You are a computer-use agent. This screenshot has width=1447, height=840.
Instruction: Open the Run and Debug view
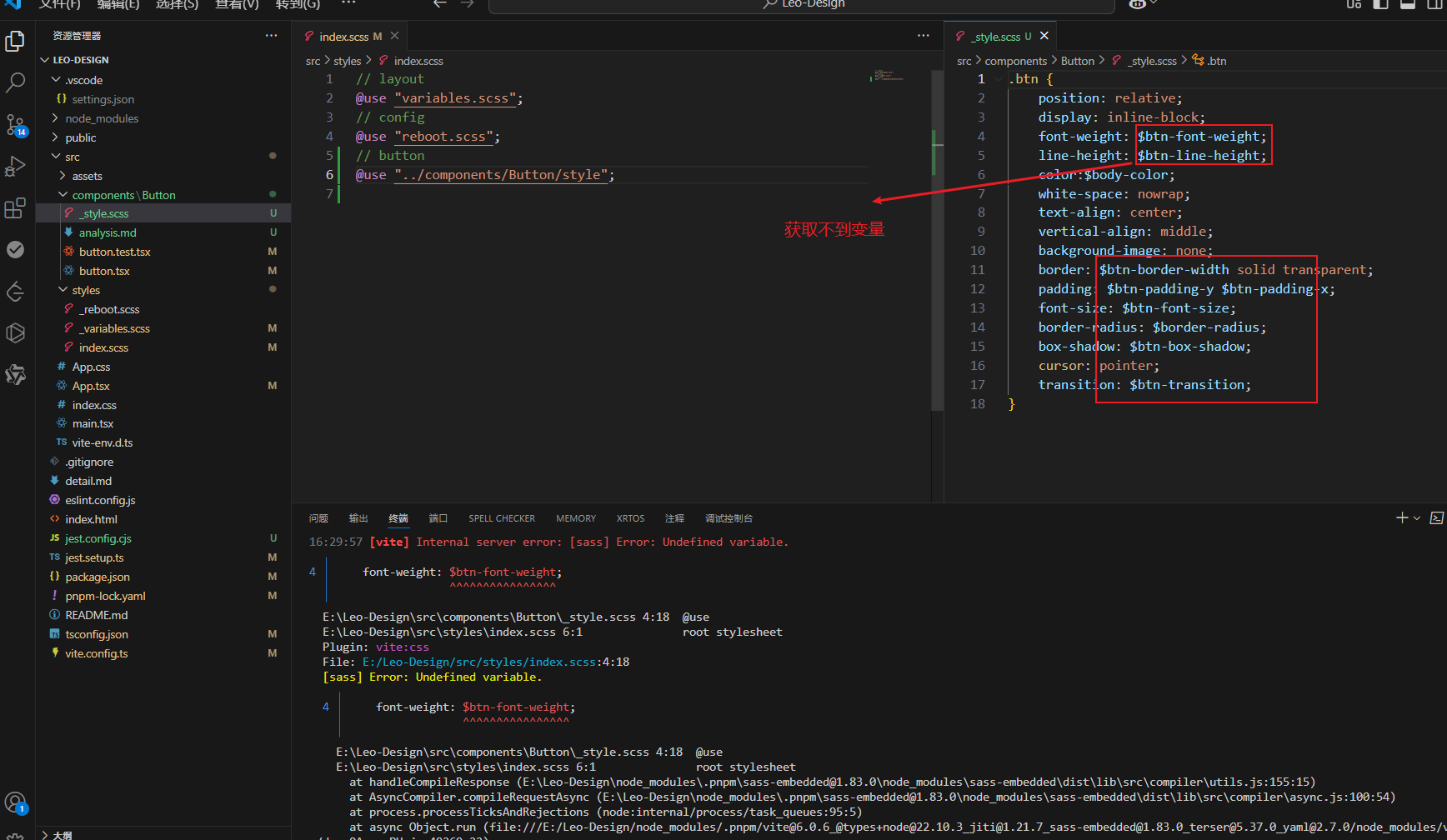coord(16,167)
